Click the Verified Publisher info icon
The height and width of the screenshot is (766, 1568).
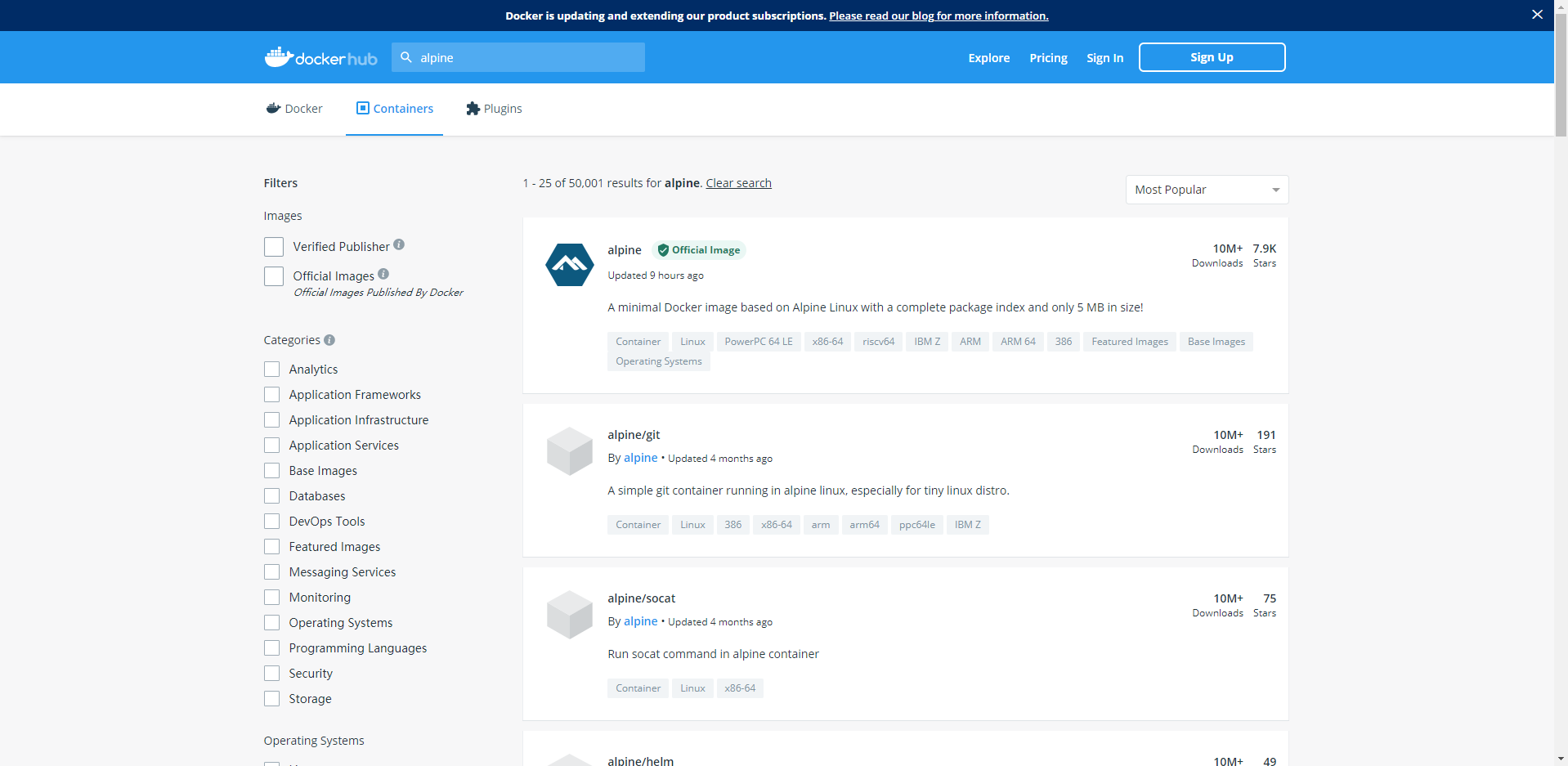pyautogui.click(x=399, y=244)
